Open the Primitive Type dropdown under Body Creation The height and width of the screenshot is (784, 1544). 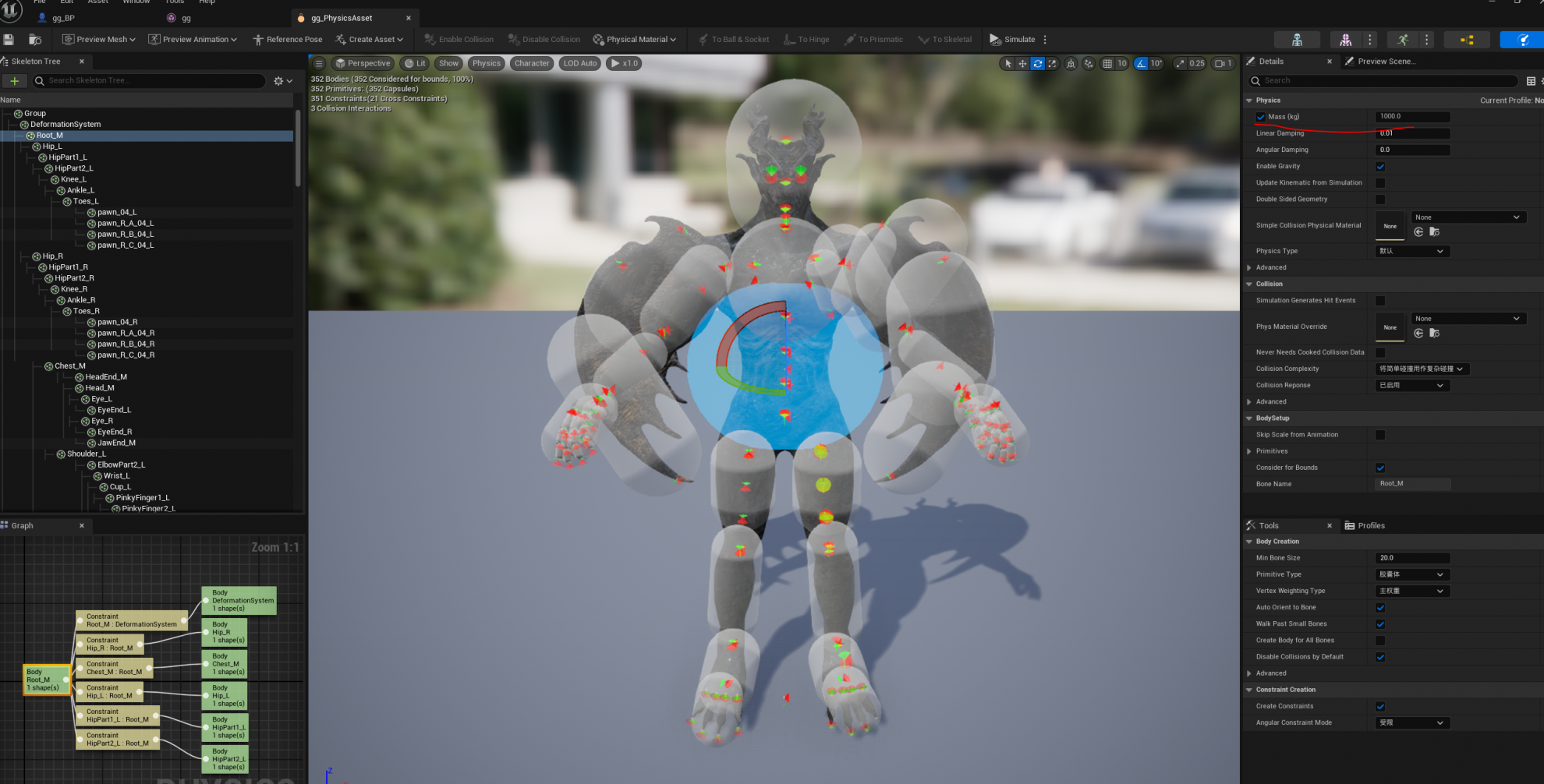tap(1411, 574)
